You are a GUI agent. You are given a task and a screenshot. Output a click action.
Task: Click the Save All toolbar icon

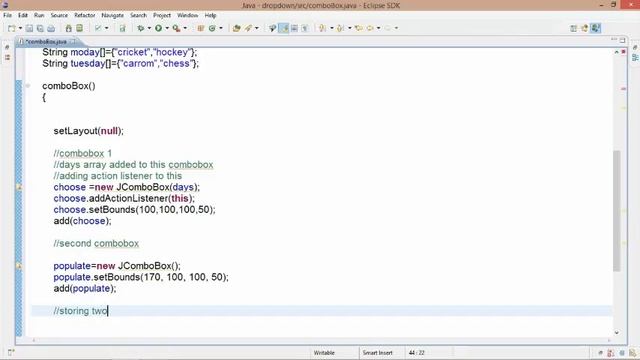[40, 28]
